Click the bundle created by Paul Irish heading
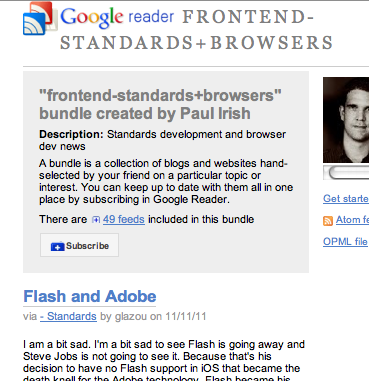Viewport: 369px width, 381px height. (x=160, y=104)
